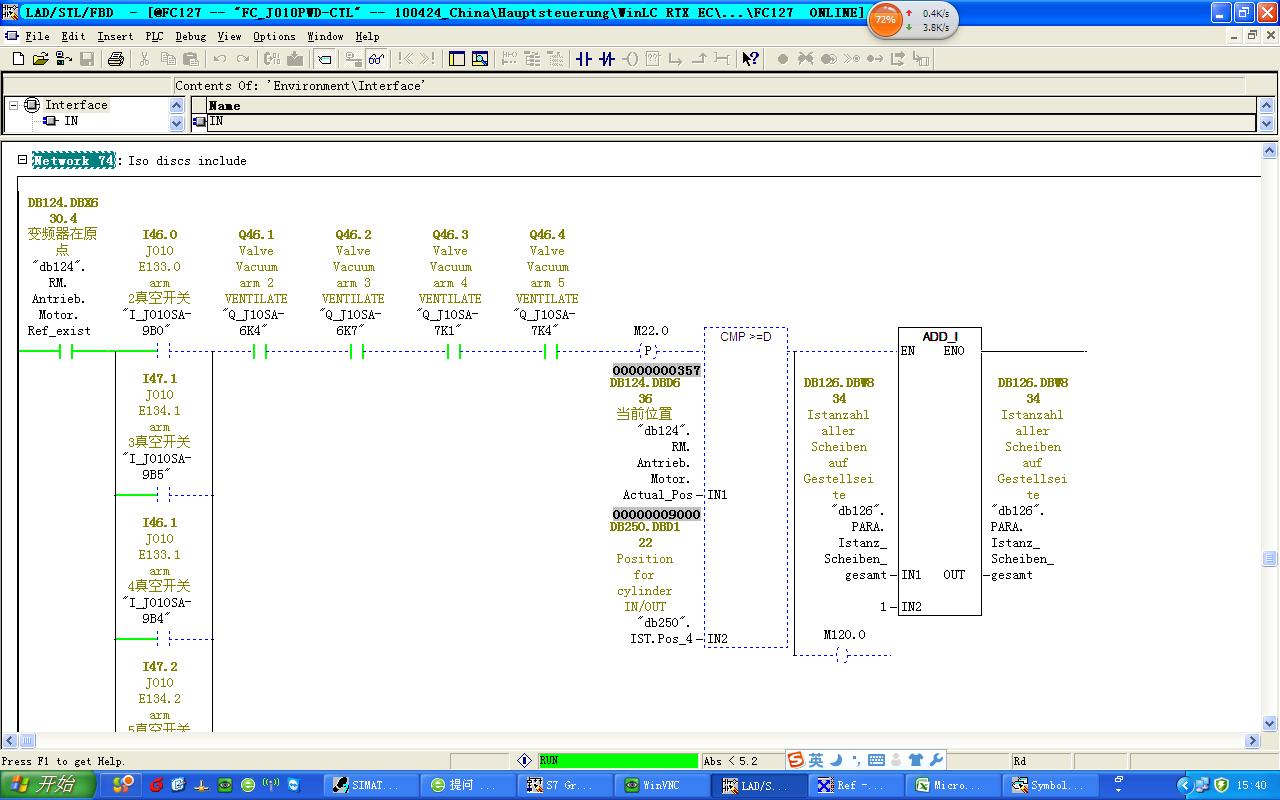Toggle the Overviews panel toolbar button

point(457,59)
